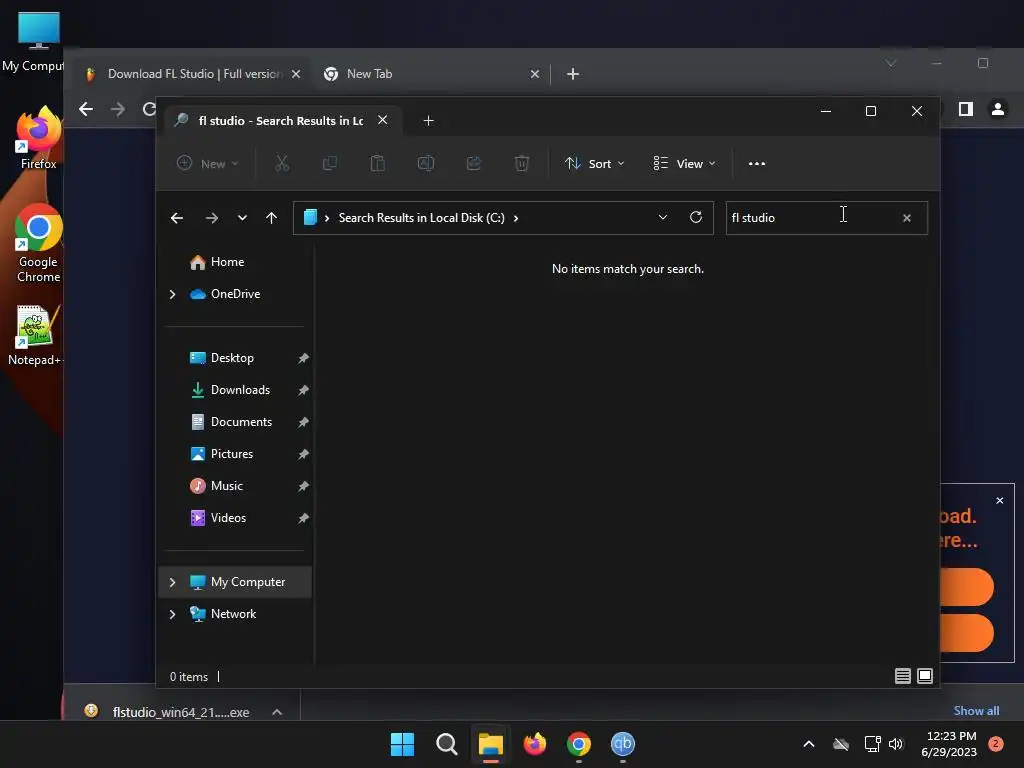
Task: Click the Rename icon in Explorer toolbar
Action: click(x=426, y=163)
